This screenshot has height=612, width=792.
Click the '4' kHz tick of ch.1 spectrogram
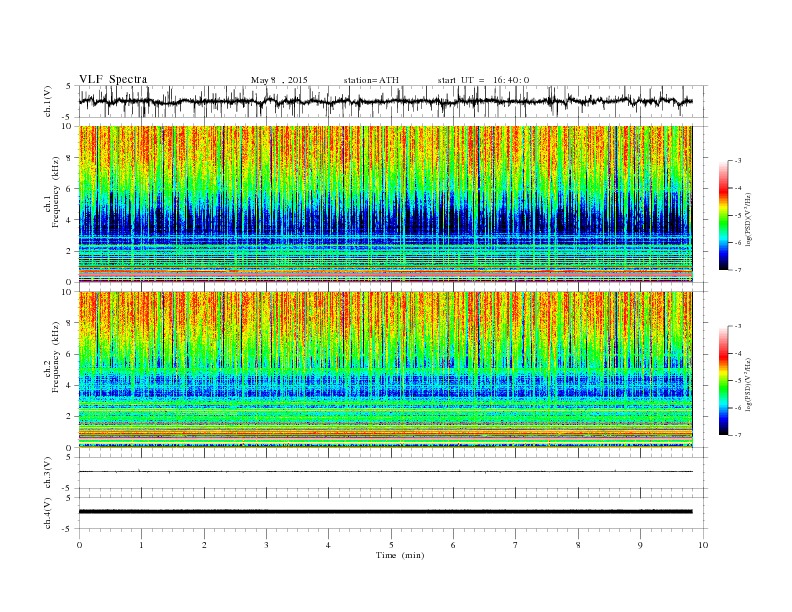70,220
